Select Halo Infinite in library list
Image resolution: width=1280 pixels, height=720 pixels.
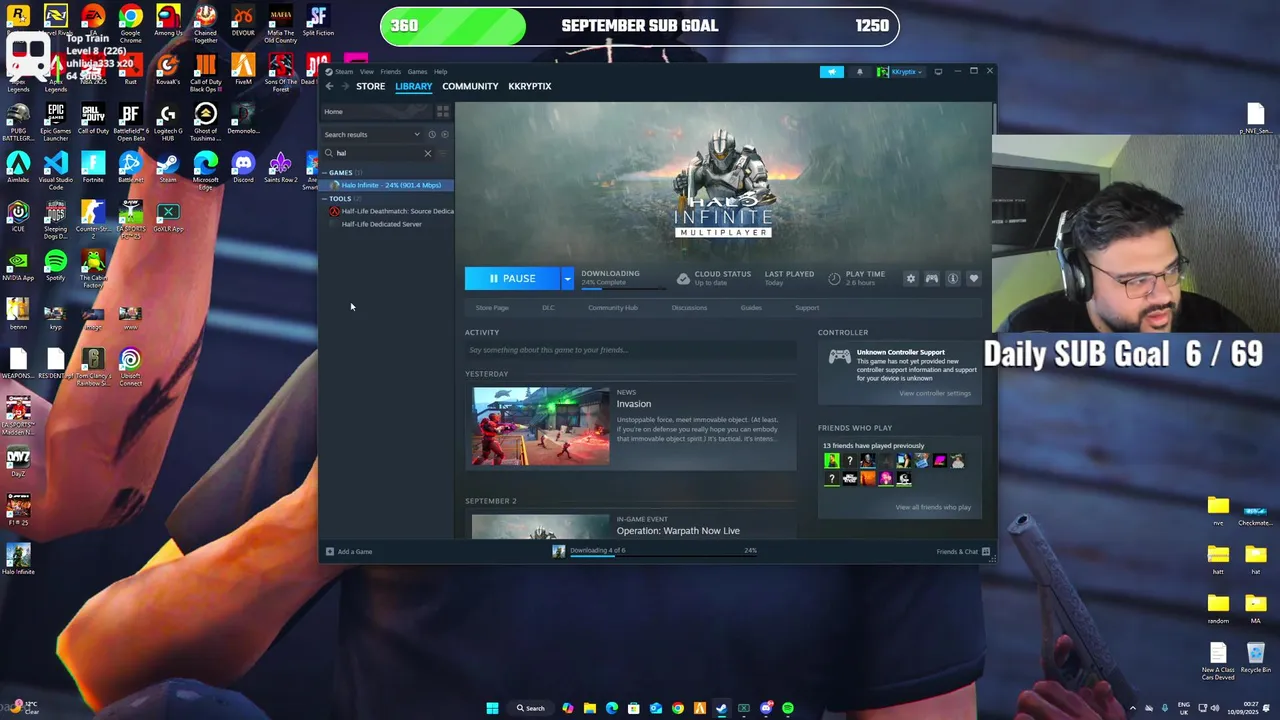pyautogui.click(x=388, y=185)
